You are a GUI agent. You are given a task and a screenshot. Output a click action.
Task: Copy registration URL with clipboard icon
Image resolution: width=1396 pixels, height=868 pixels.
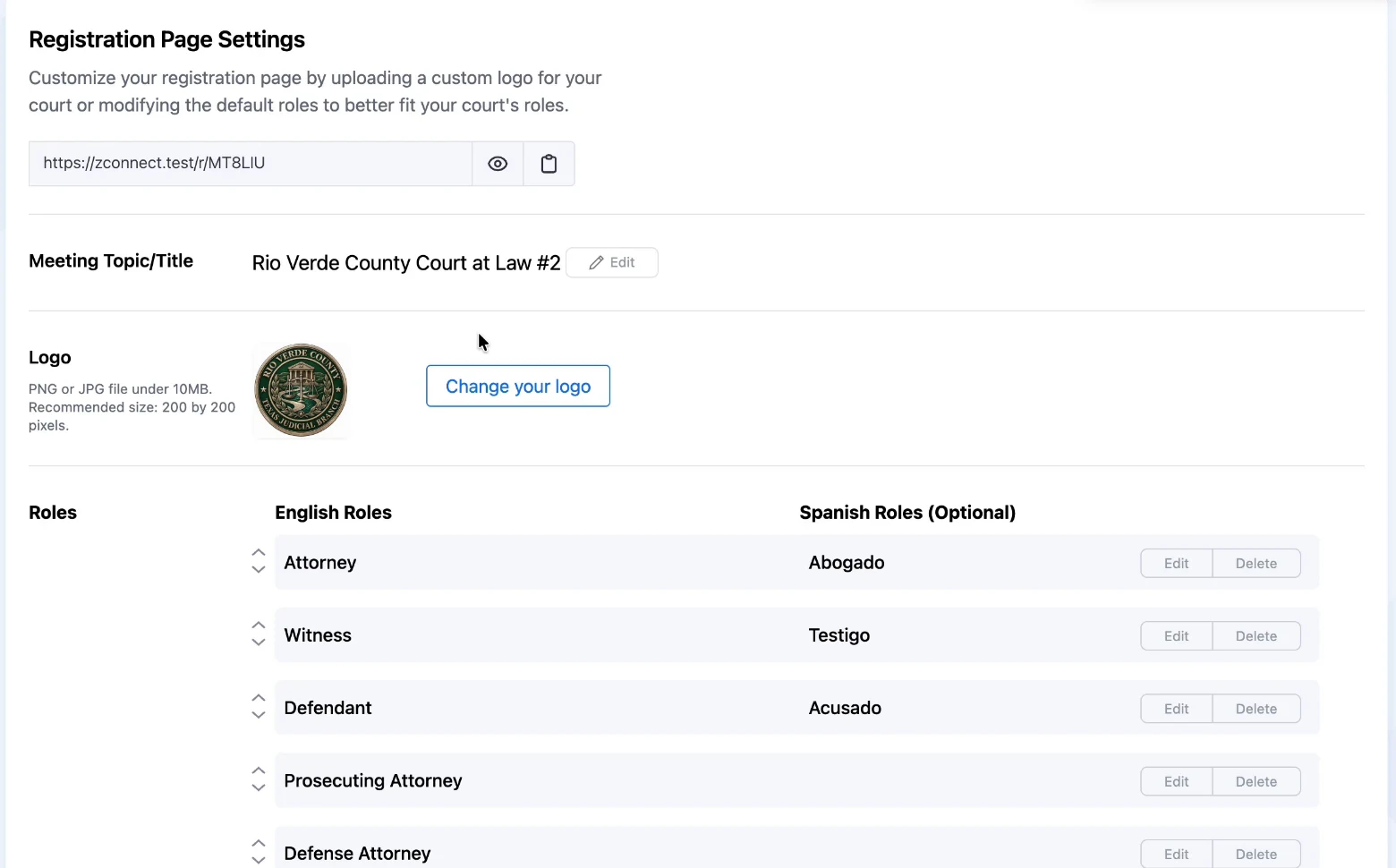pos(549,164)
